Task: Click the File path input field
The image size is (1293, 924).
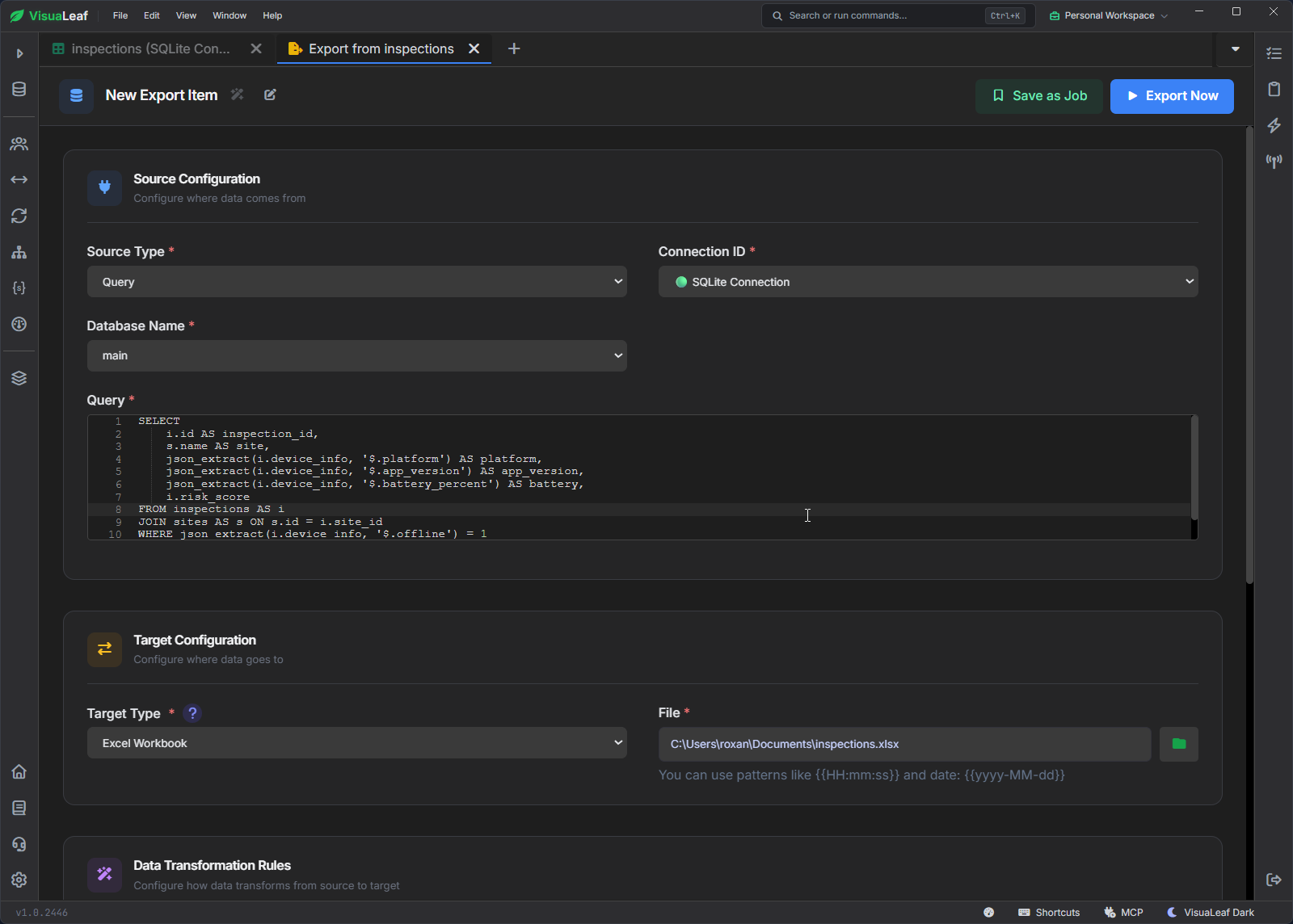Action: (905, 744)
